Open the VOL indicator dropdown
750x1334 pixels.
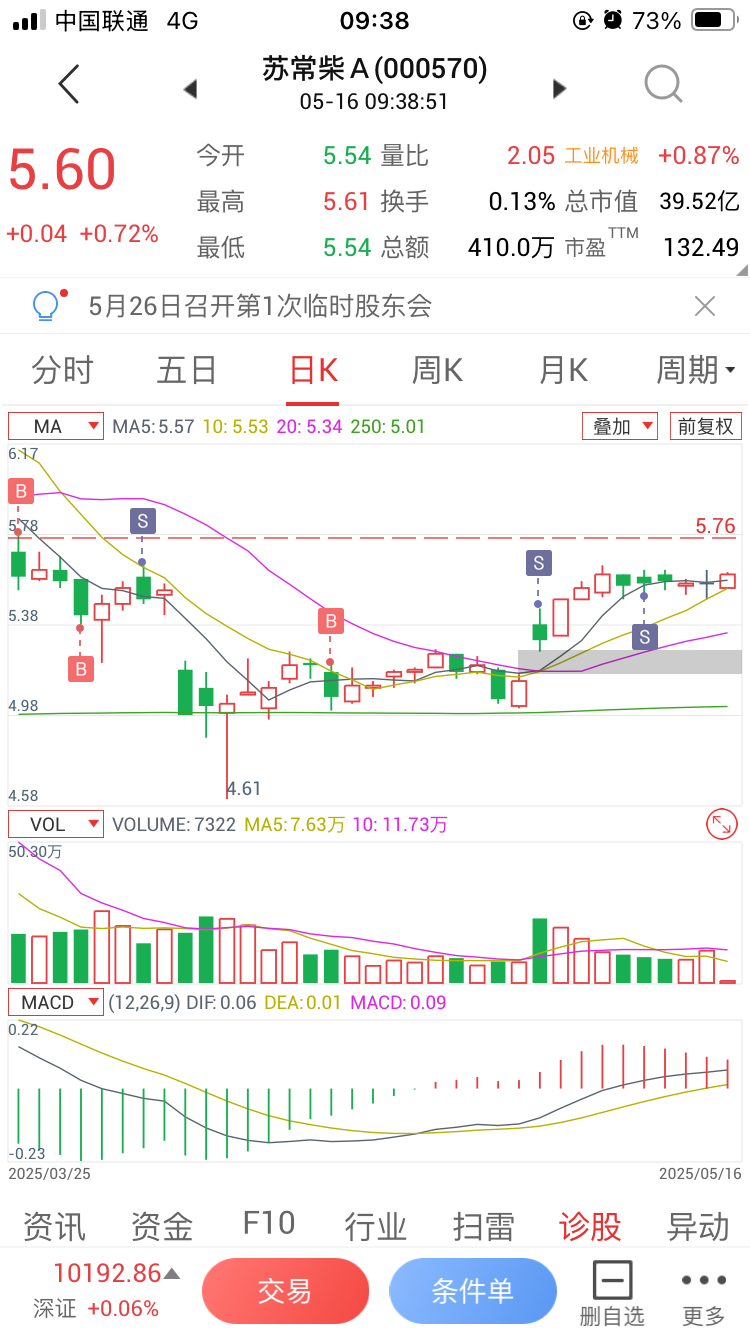click(56, 824)
